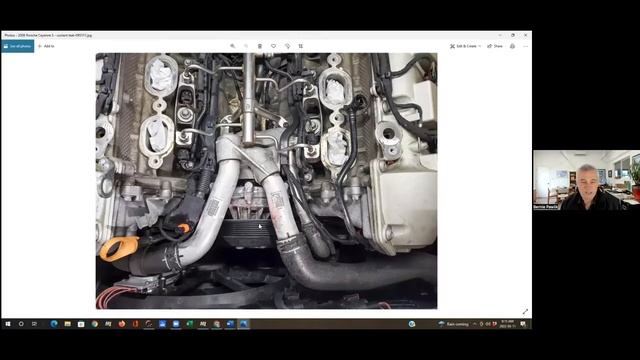Click the taskbar clock and date
The width and height of the screenshot is (640, 360).
(x=507, y=324)
